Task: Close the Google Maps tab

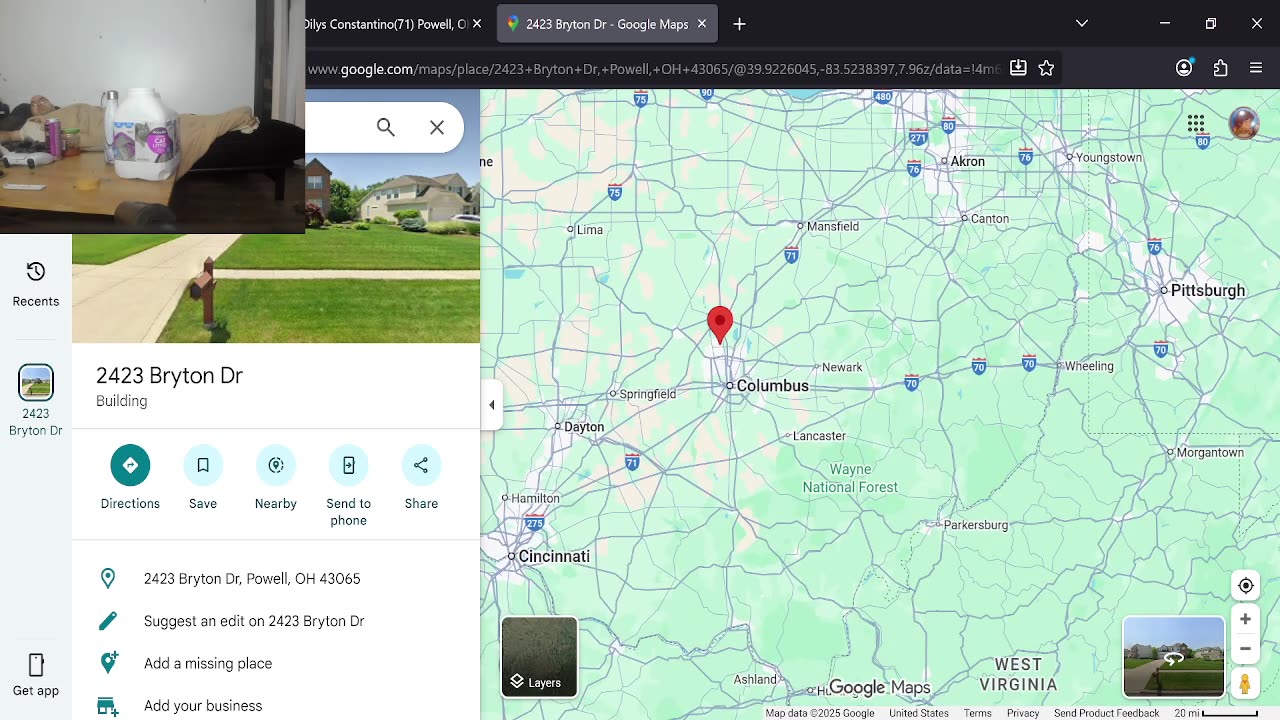Action: [x=702, y=24]
